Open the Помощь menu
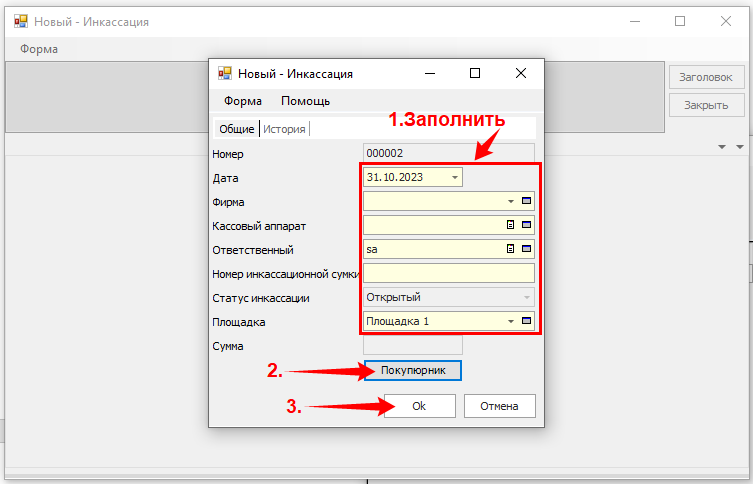Screen dimensions: 753x484 [x=305, y=101]
